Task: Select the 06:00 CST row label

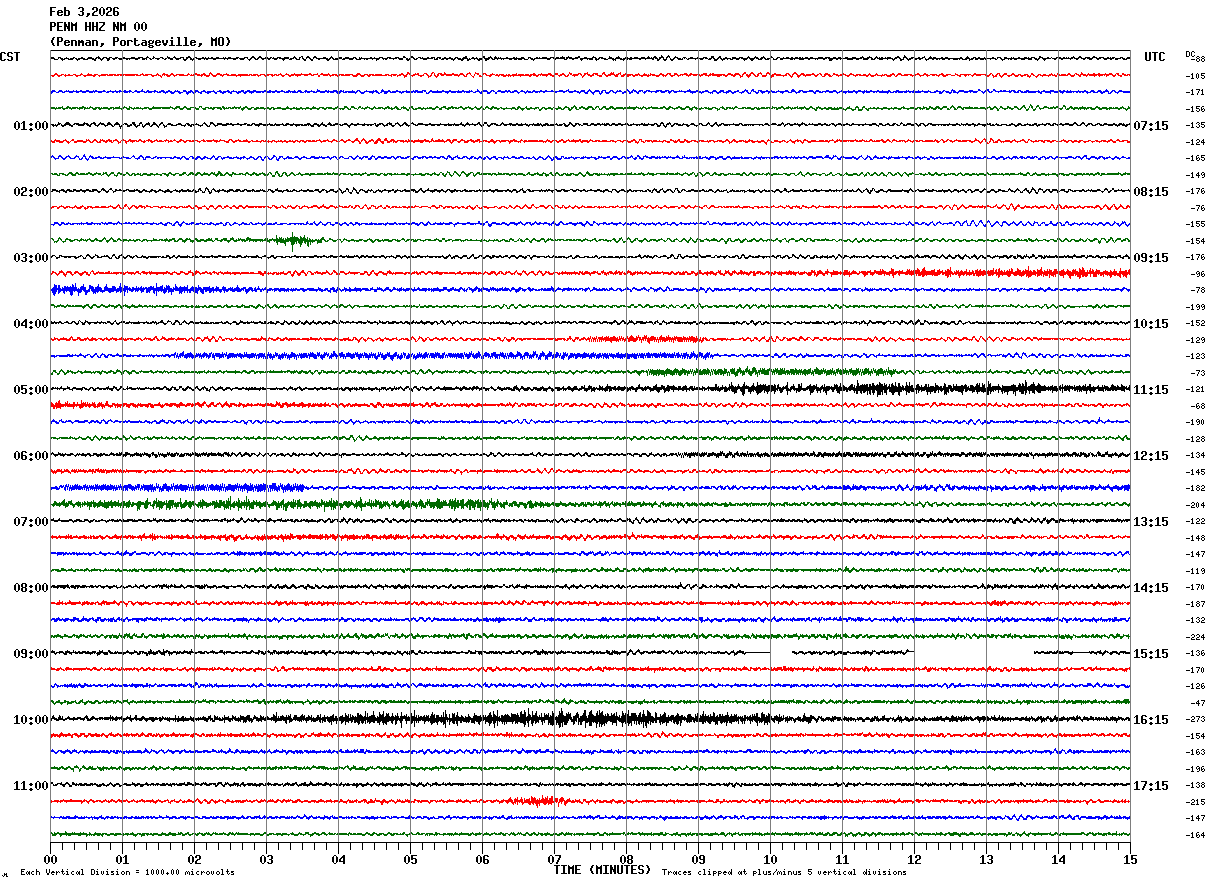Action: (x=31, y=456)
